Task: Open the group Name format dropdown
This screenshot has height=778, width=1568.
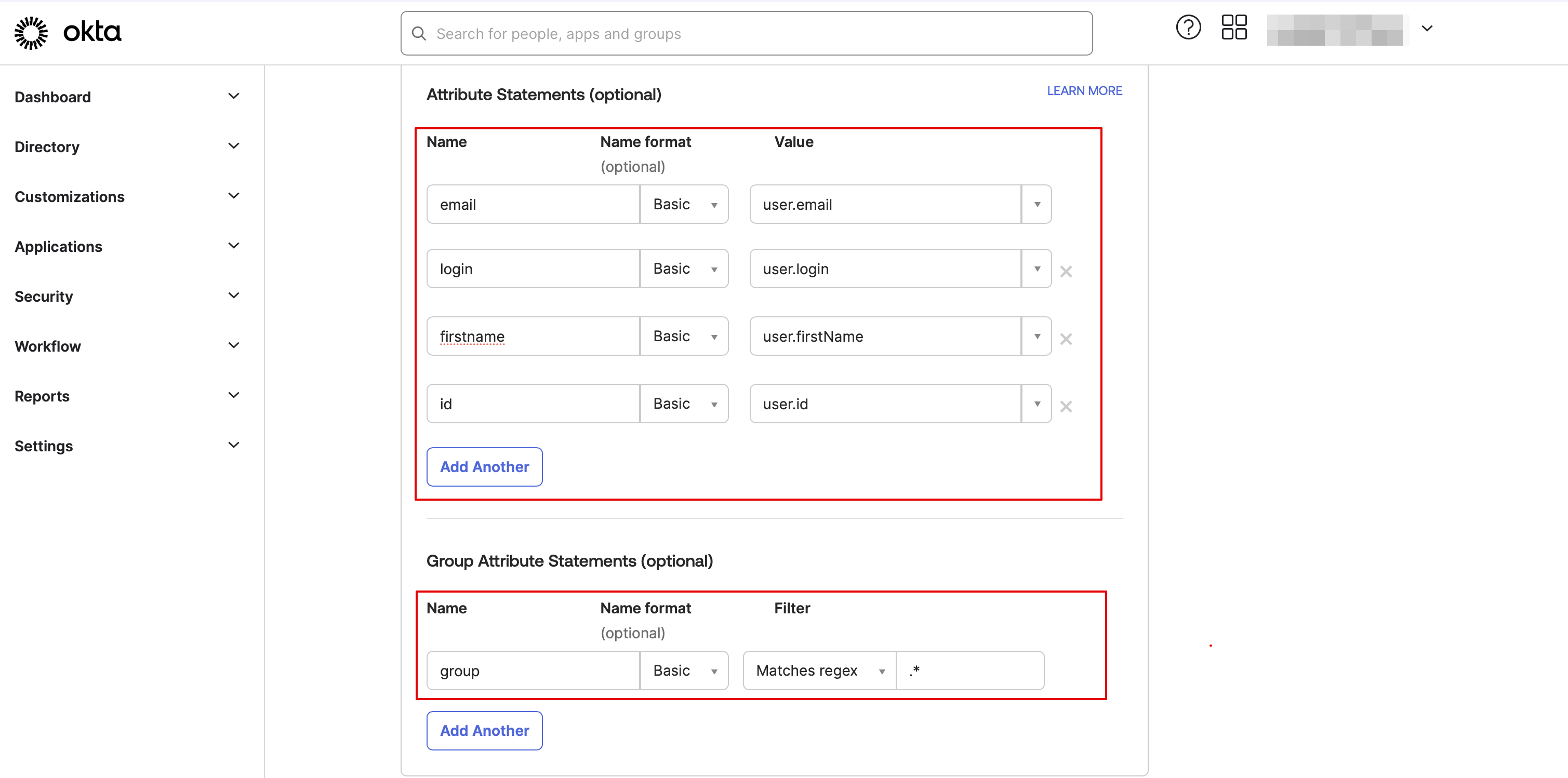Action: coord(684,671)
